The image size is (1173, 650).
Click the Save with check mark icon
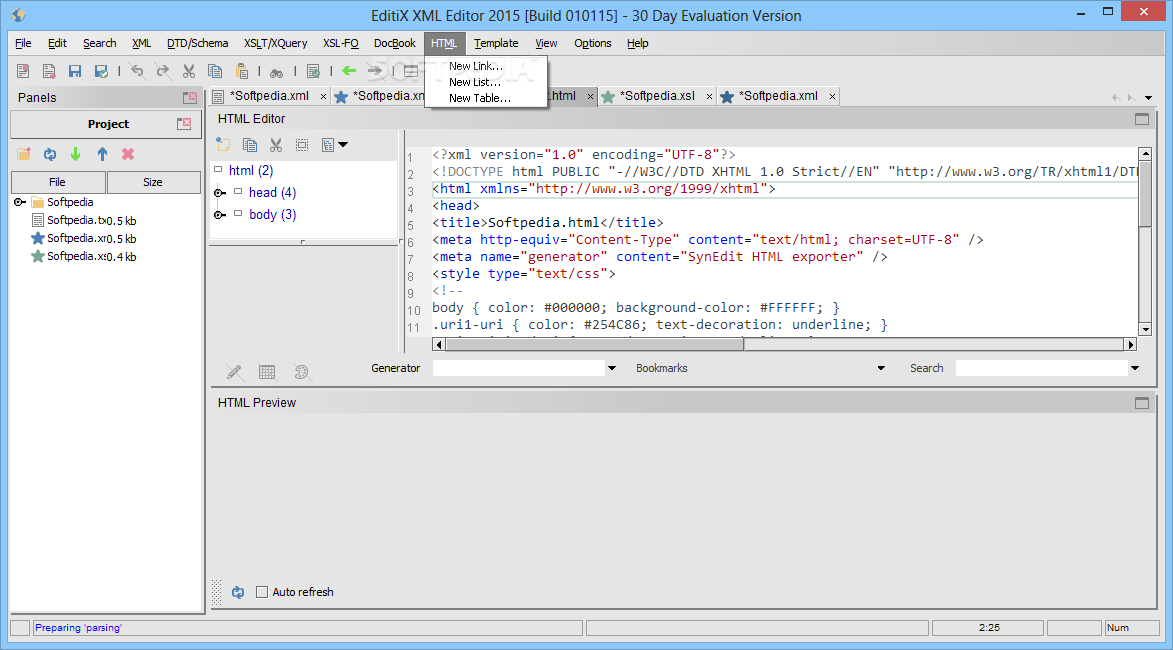point(101,71)
